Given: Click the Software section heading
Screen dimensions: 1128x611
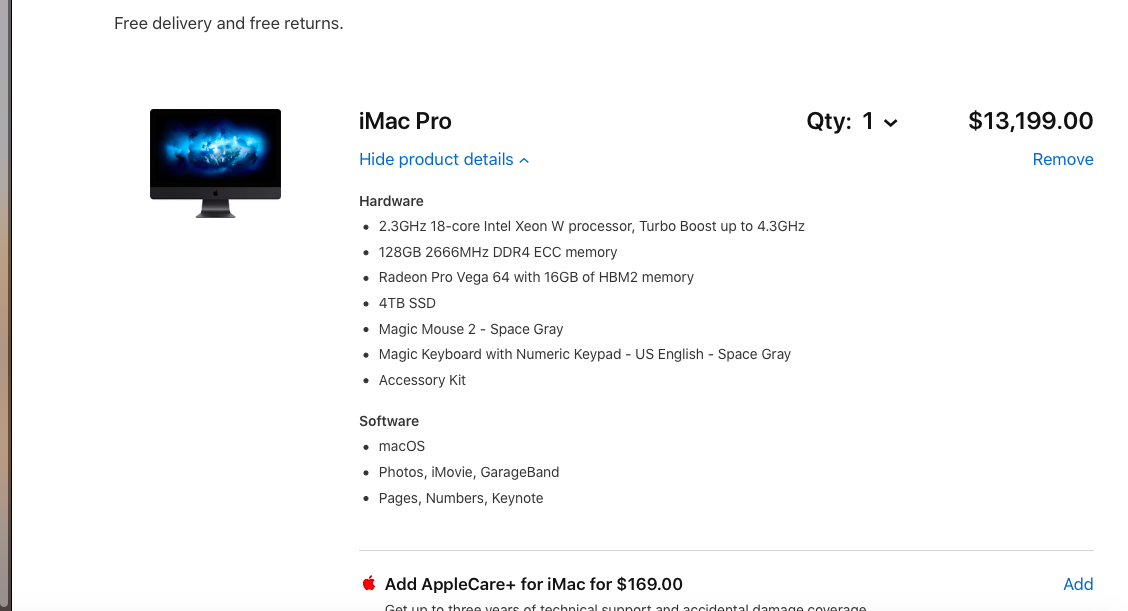Looking at the screenshot, I should (x=389, y=421).
